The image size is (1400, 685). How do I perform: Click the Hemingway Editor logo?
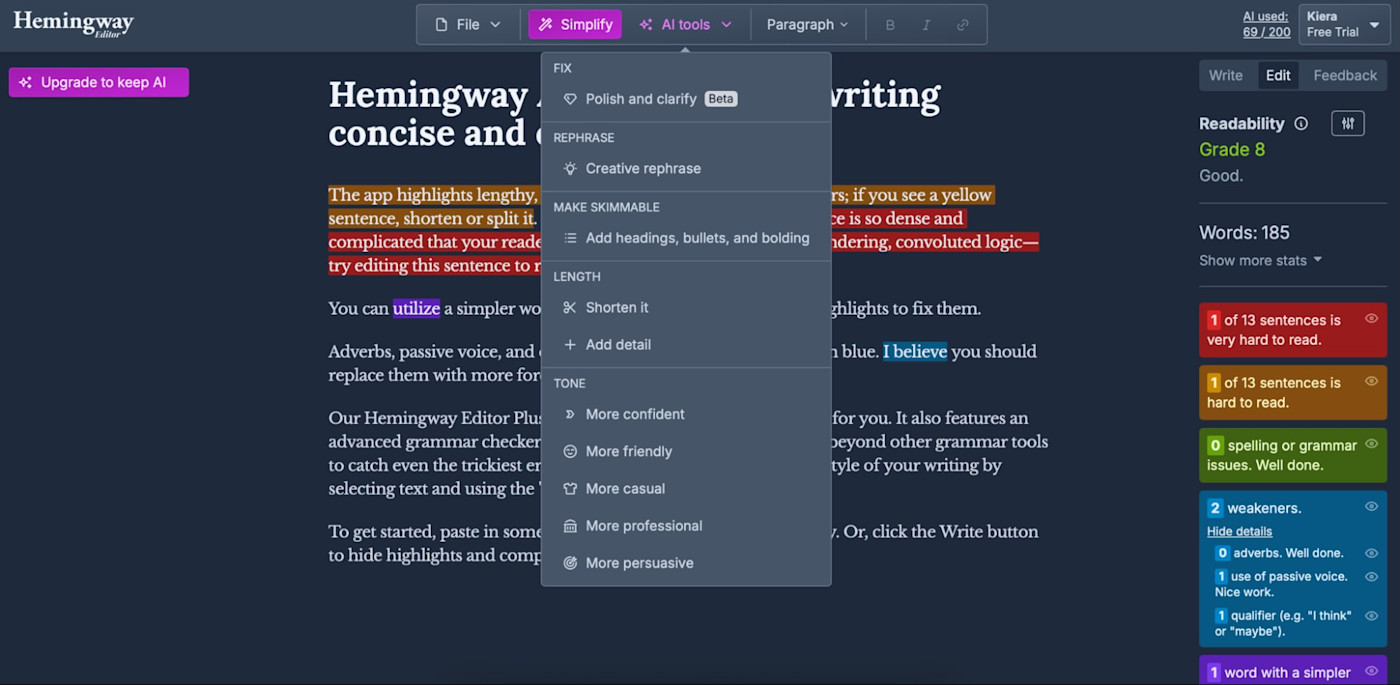(x=73, y=24)
